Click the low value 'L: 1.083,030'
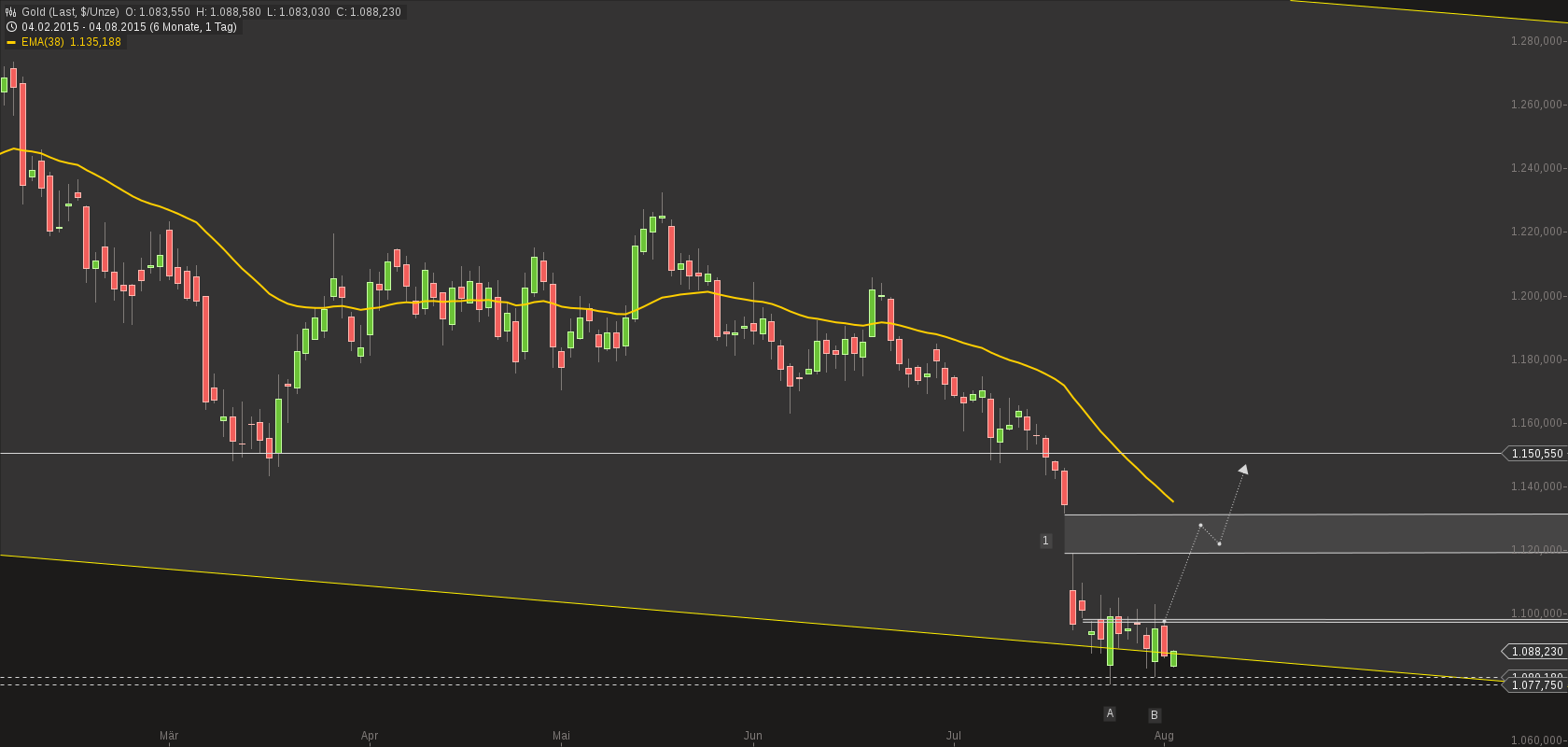This screenshot has height=747, width=1568. 299,12
